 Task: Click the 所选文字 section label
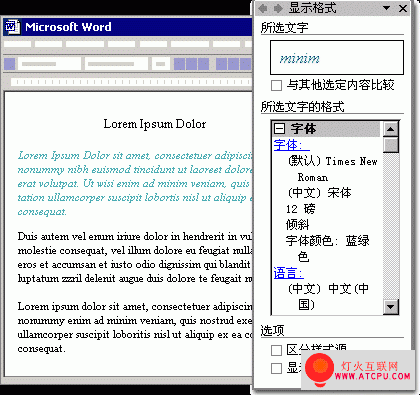pyautogui.click(x=284, y=27)
